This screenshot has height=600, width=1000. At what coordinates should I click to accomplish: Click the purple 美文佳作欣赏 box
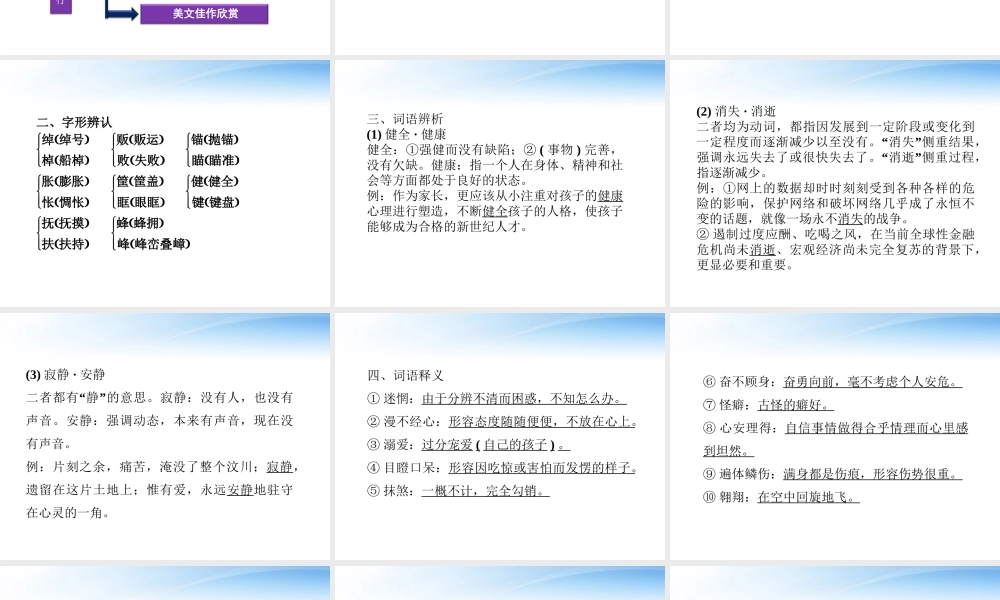point(204,14)
